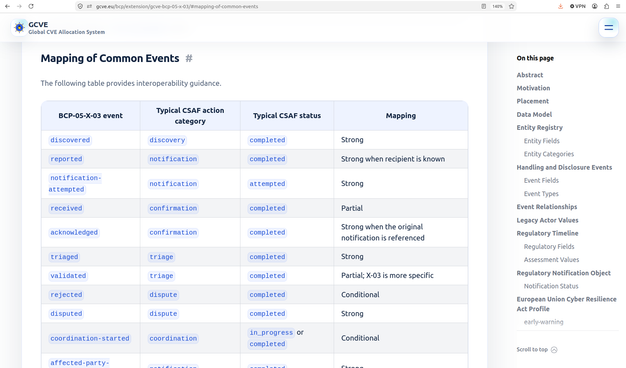Click the Scroll to top link text
This screenshot has width=626, height=368.
point(532,350)
